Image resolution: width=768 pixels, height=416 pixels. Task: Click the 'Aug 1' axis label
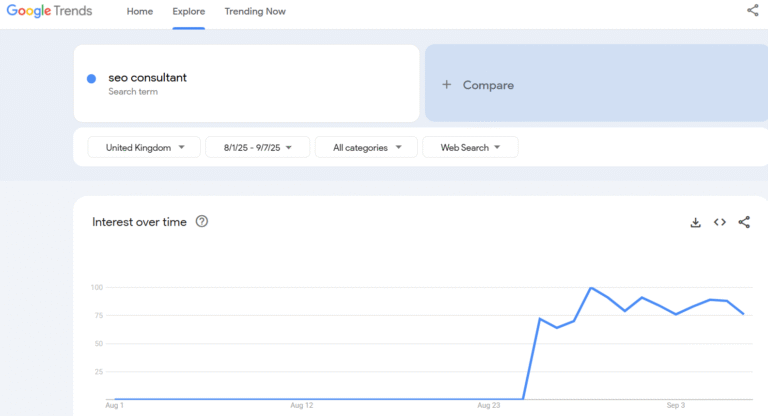point(115,405)
